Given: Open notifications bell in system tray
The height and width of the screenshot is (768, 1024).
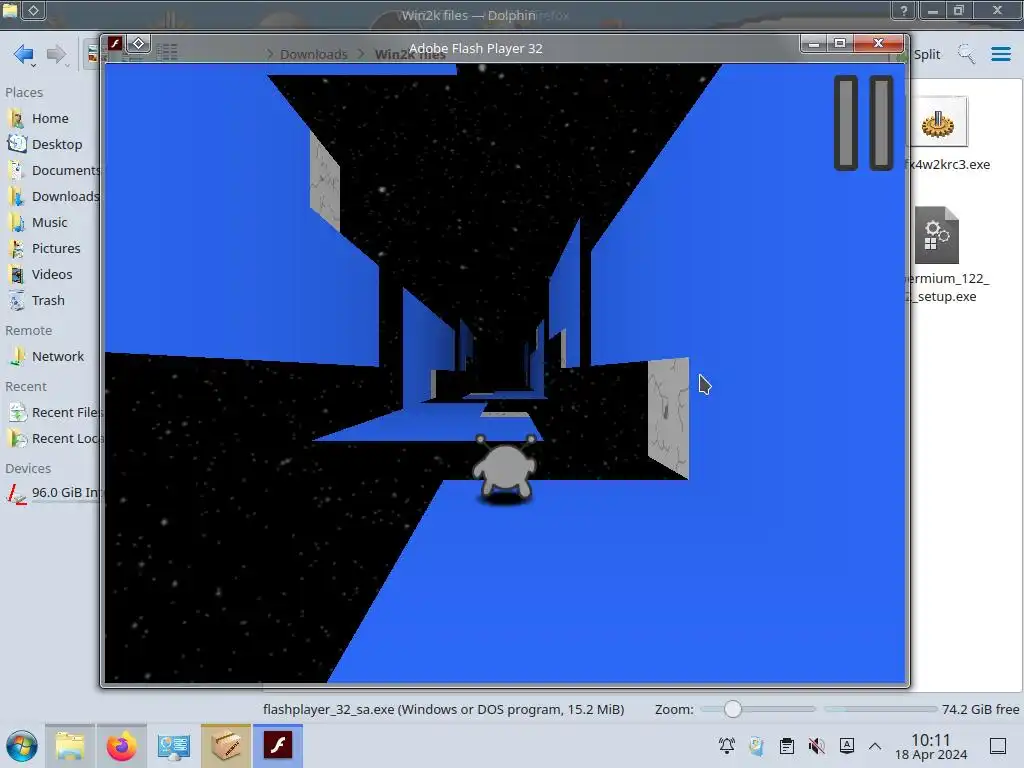Looking at the screenshot, I should coord(726,745).
